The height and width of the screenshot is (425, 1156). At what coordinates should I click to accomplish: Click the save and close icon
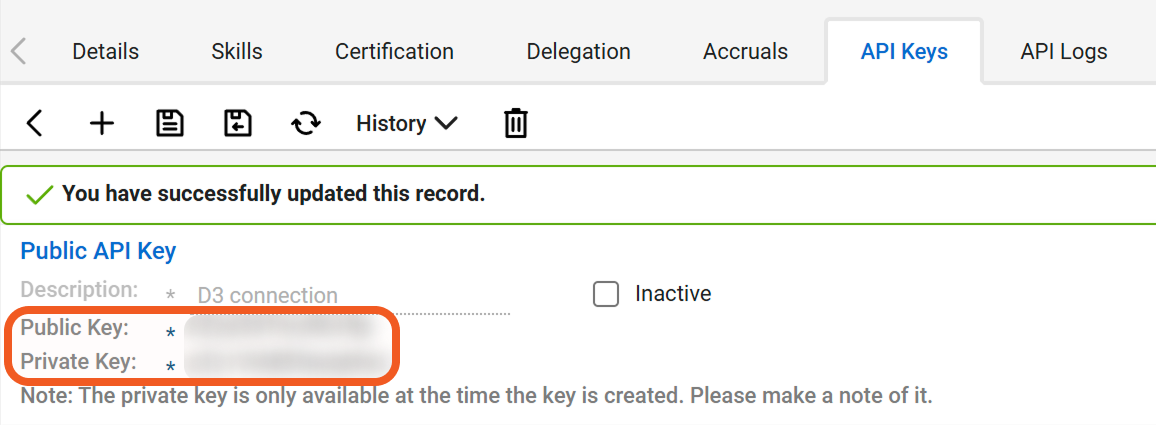(x=237, y=123)
